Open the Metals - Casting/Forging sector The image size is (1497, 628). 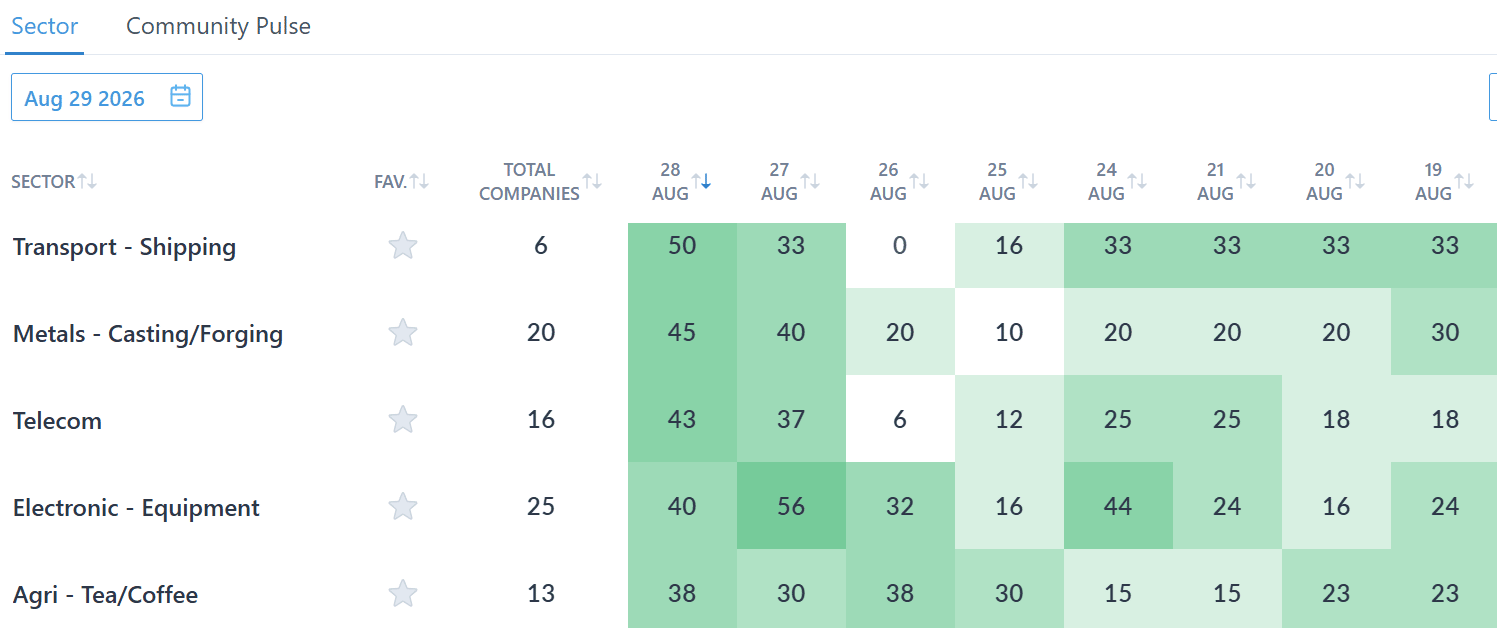click(x=148, y=334)
